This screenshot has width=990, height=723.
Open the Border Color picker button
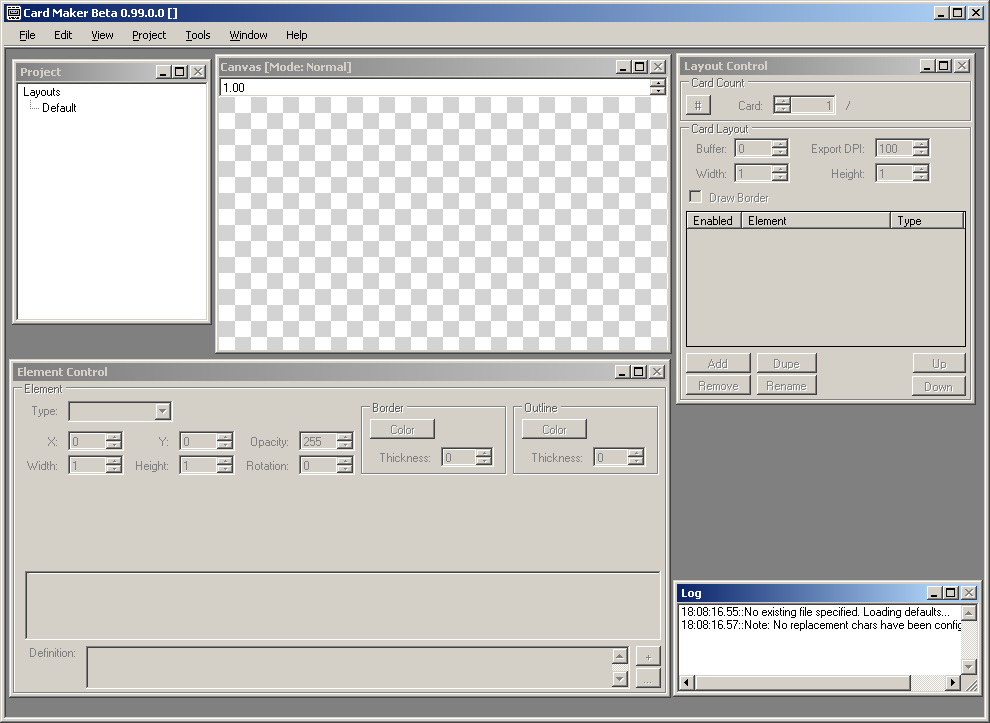point(402,429)
